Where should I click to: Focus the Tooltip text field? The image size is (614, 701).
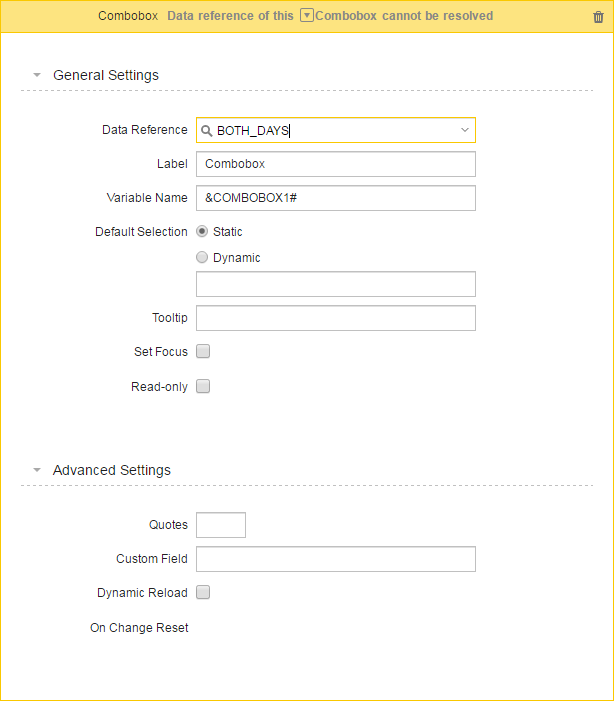point(336,318)
